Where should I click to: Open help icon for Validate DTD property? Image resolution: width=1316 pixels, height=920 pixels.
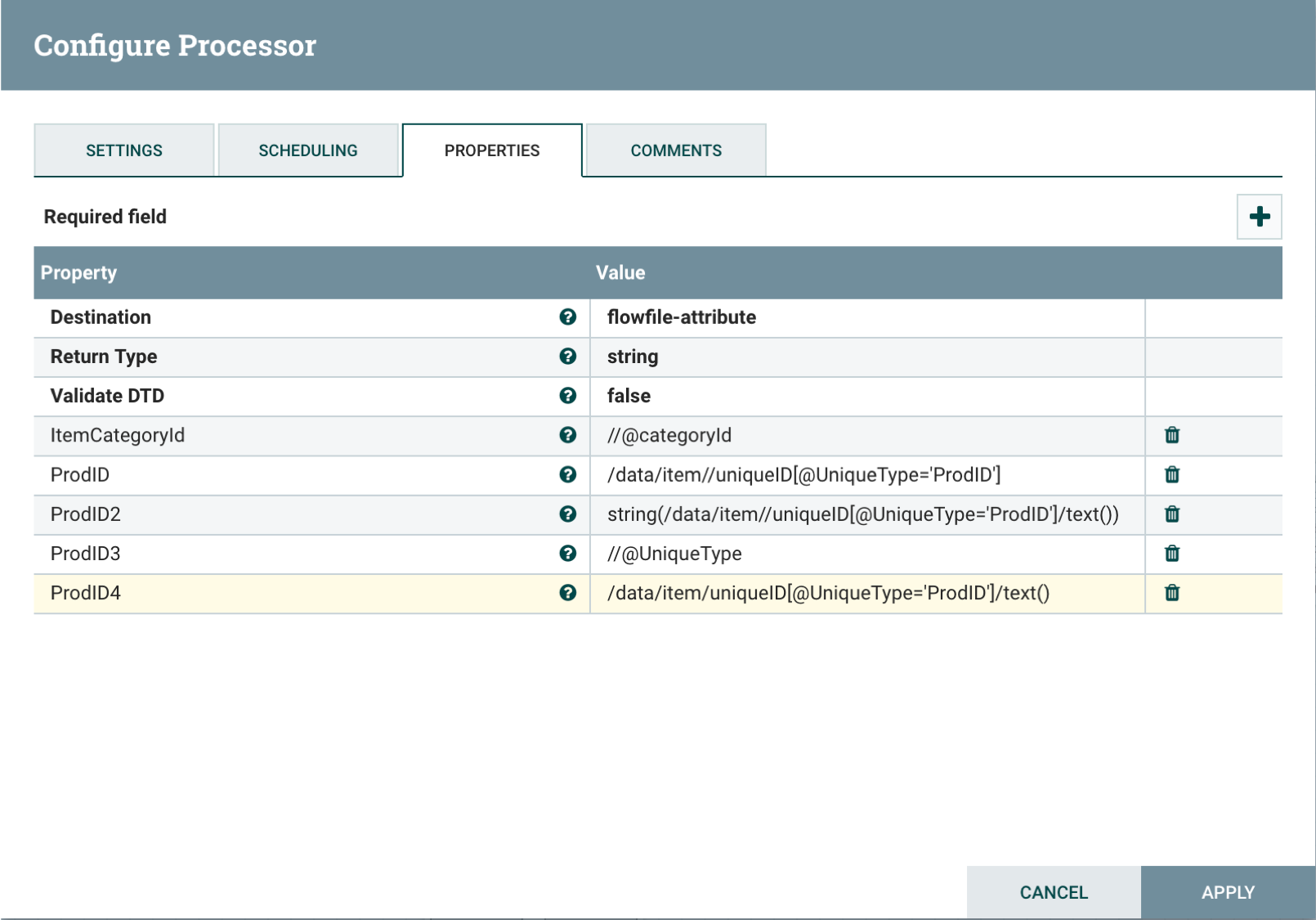coord(569,396)
